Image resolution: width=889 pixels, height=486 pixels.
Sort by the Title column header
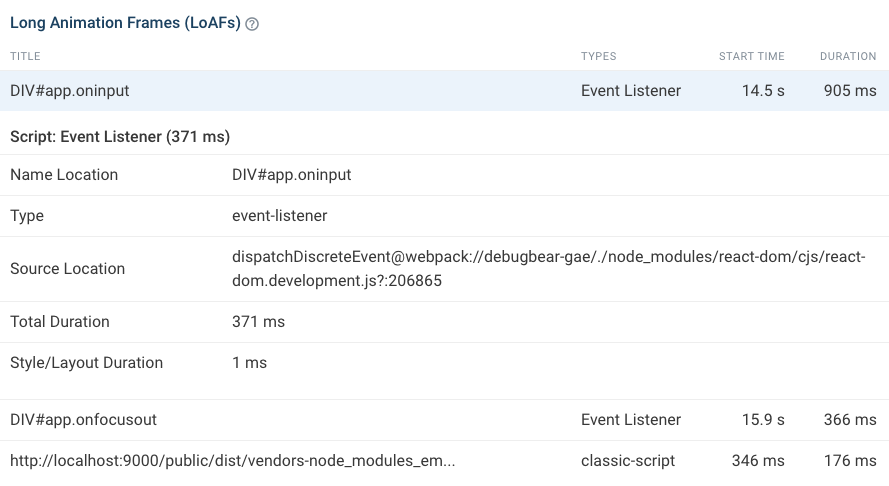25,57
